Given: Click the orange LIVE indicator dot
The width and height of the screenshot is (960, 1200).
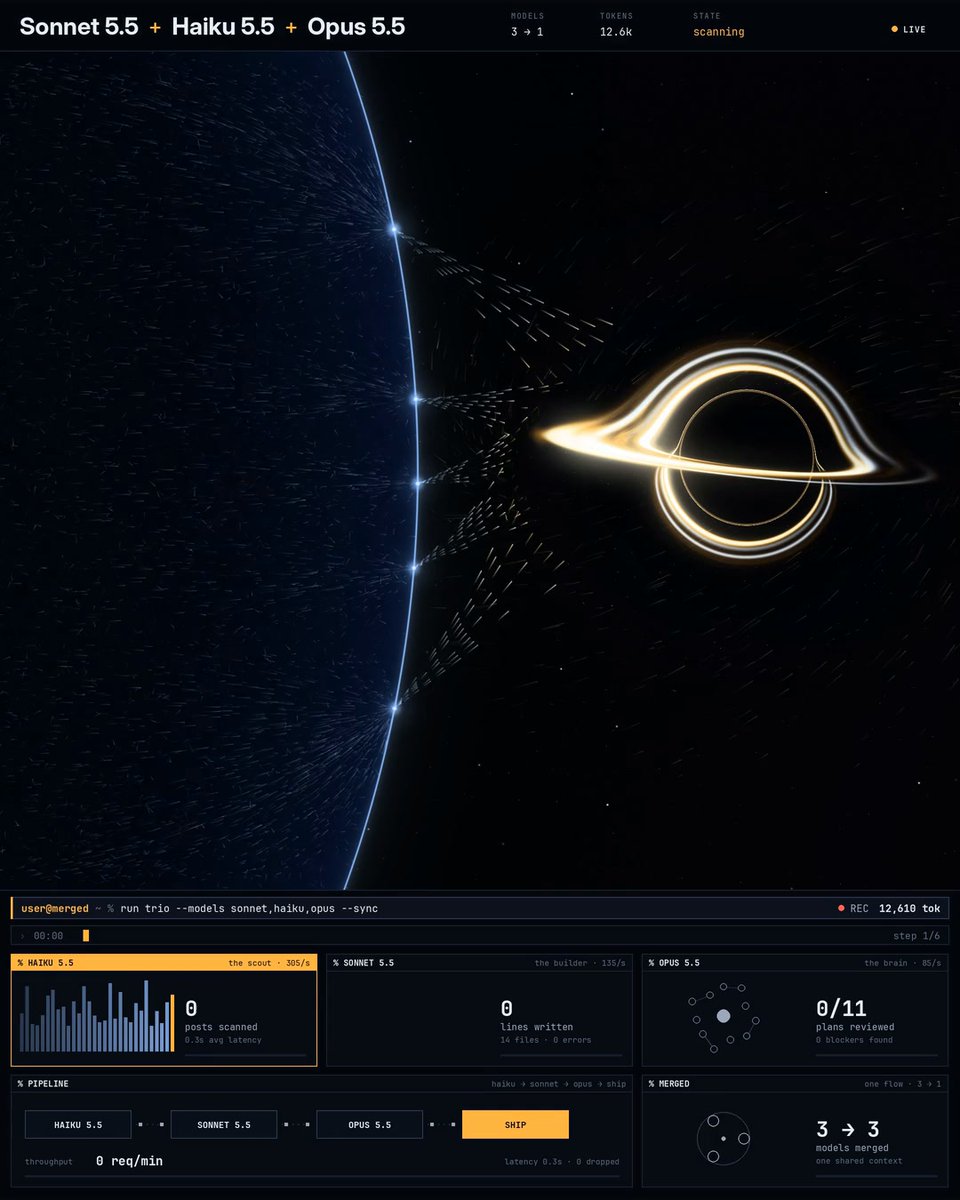Looking at the screenshot, I should pyautogui.click(x=894, y=30).
